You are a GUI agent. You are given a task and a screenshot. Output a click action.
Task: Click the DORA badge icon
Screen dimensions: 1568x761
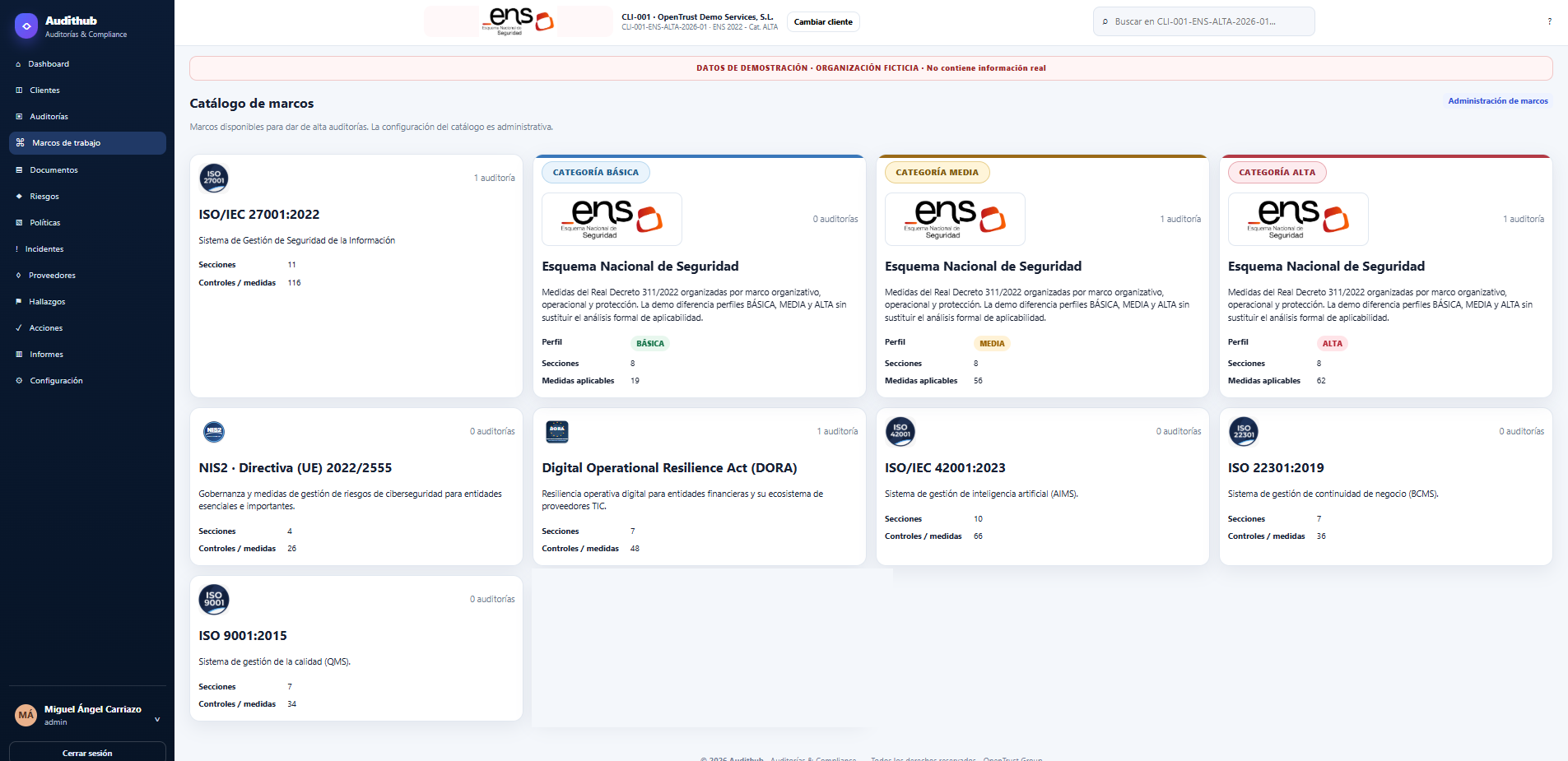coord(557,431)
